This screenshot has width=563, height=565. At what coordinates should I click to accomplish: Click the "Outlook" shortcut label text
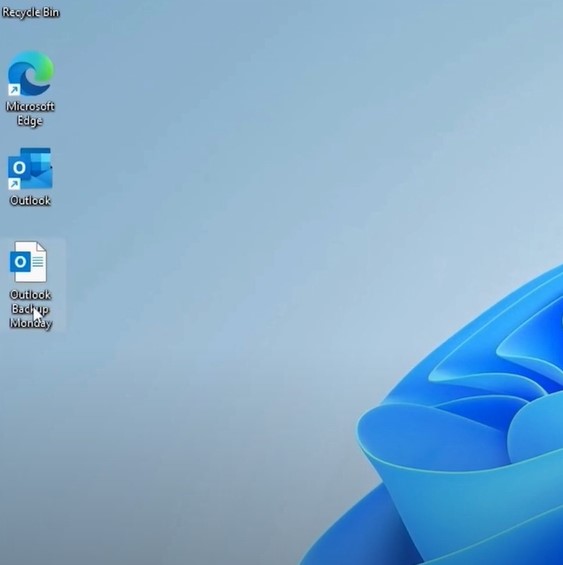30,201
